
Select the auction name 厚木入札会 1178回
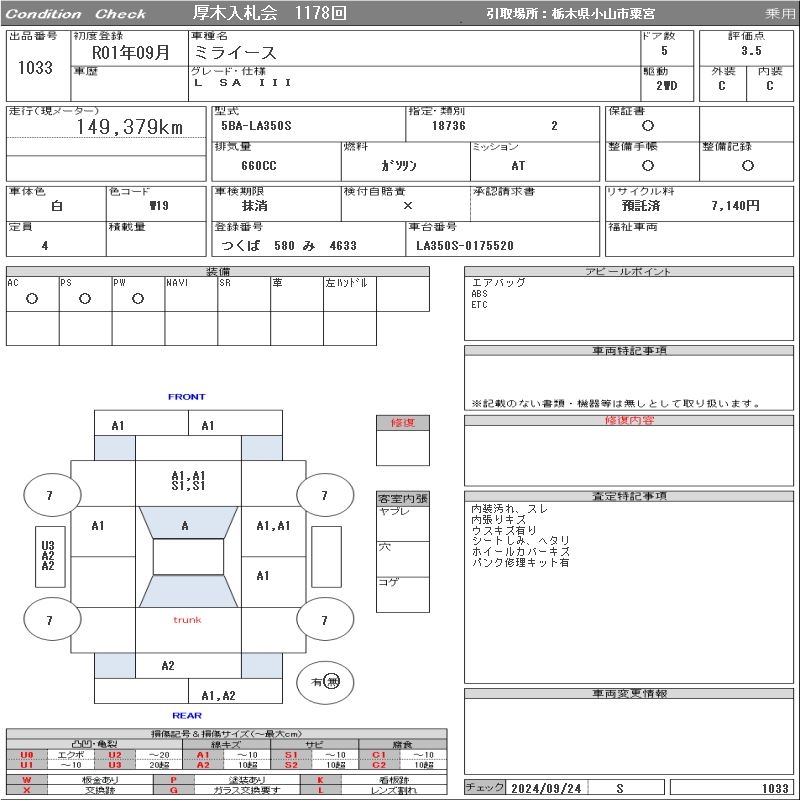pos(270,13)
